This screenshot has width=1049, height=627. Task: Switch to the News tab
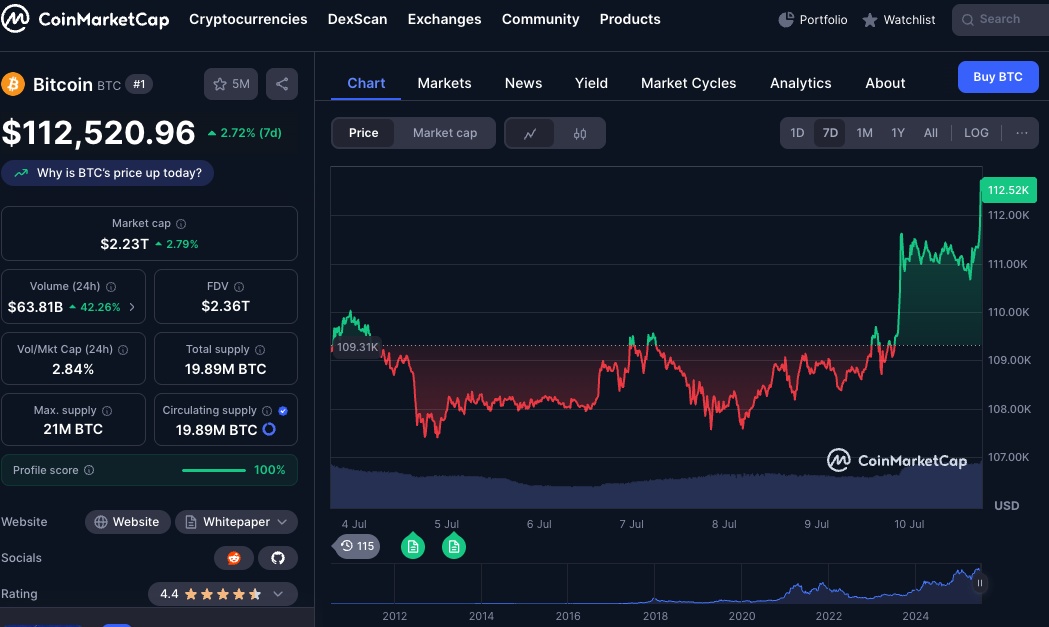(x=523, y=83)
